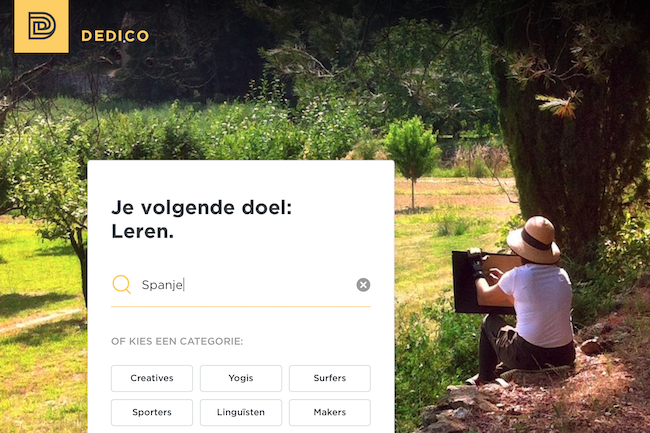Click the yellow underline beneath the search field
Screen dimensions: 650x433
[x=241, y=307]
